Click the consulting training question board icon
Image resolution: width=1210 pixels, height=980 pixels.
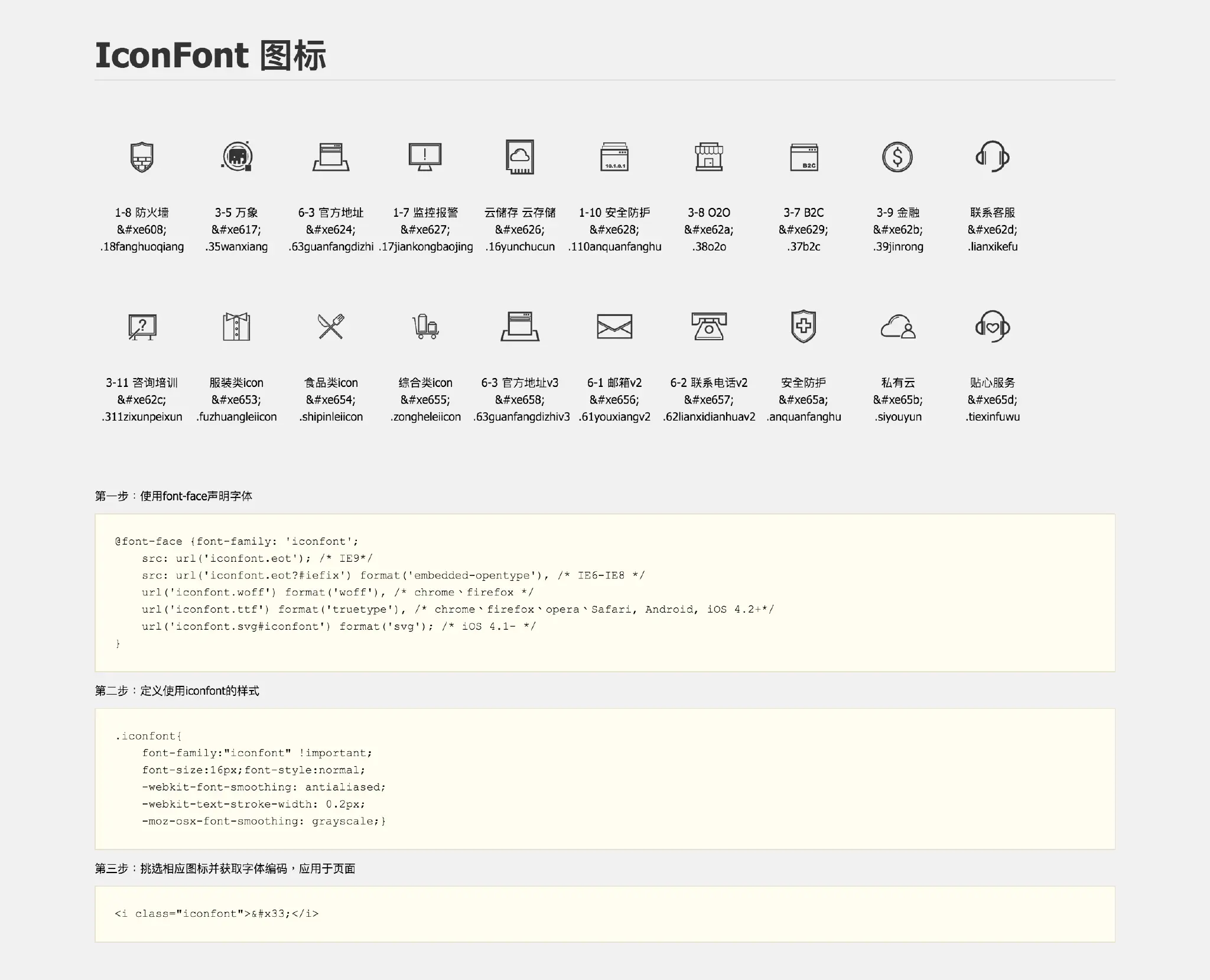(x=142, y=327)
